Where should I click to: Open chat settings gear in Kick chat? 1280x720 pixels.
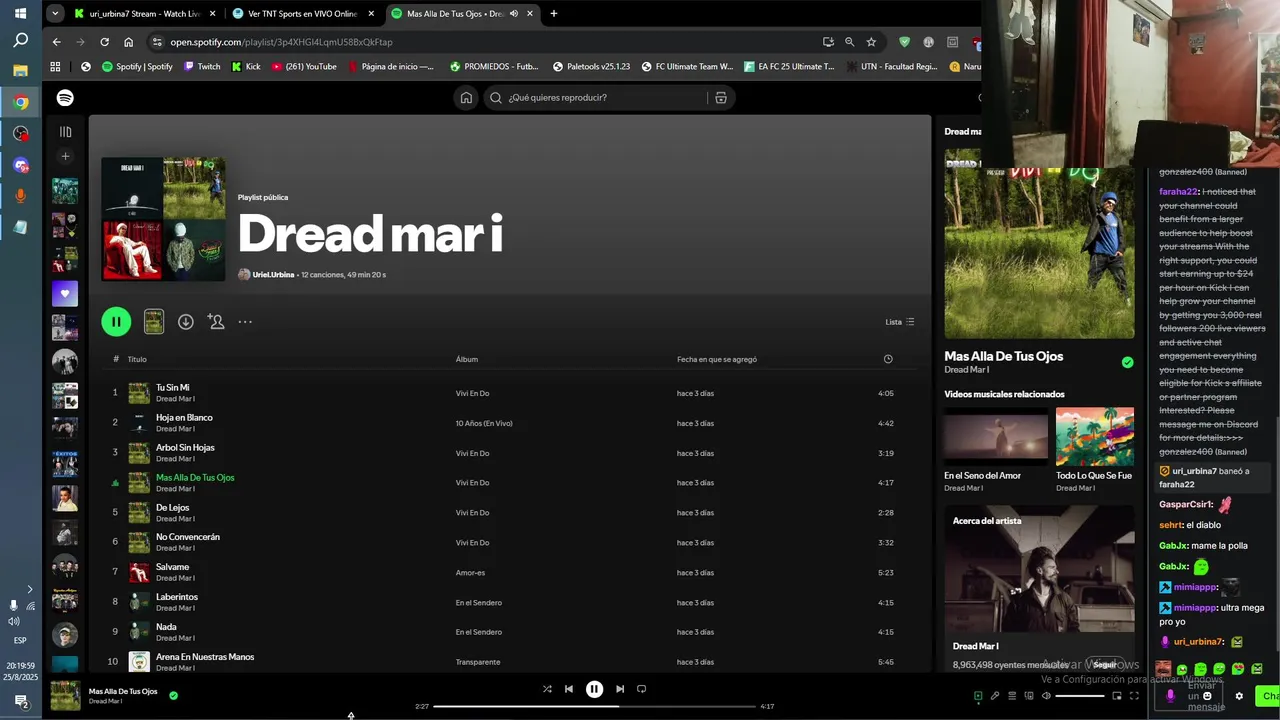tap(1239, 696)
